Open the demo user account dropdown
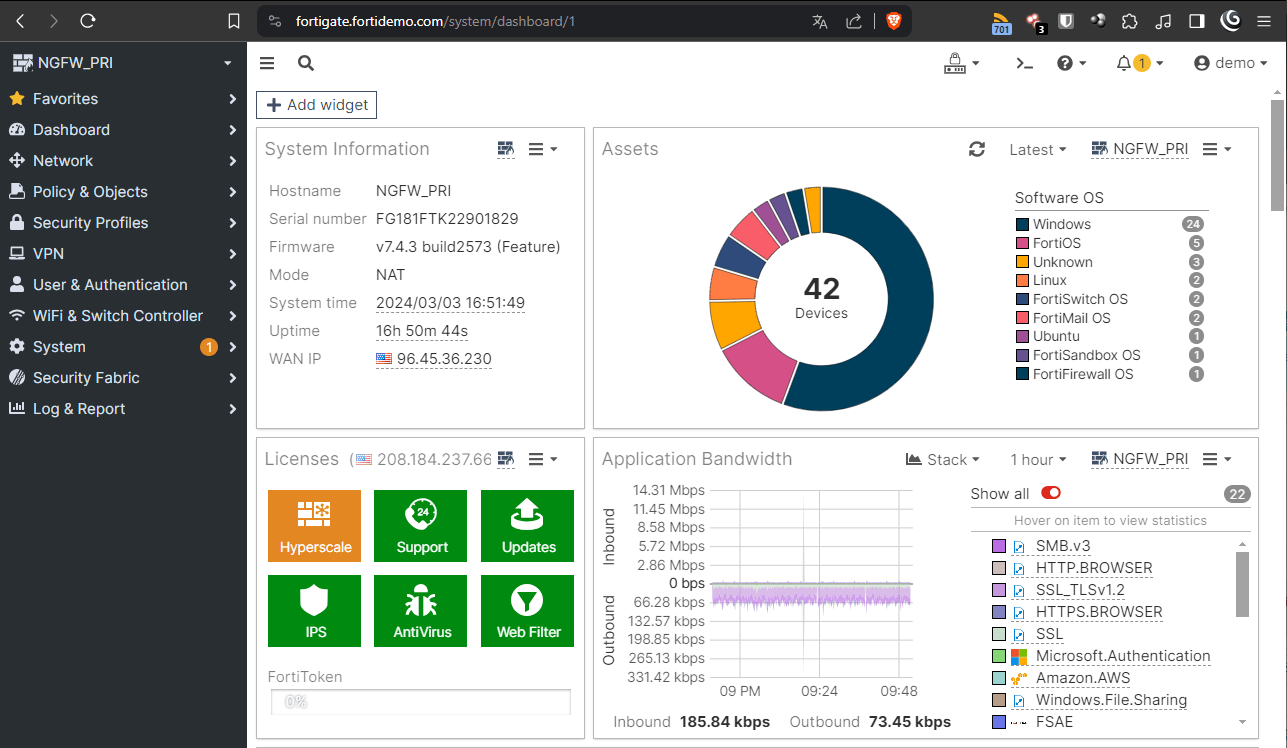1287x748 pixels. [x=1231, y=63]
